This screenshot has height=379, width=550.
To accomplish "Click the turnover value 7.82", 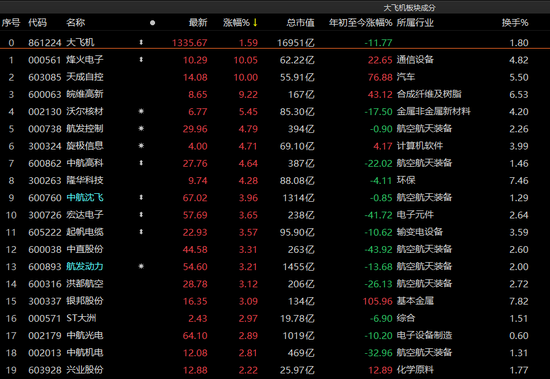I will tap(519, 301).
